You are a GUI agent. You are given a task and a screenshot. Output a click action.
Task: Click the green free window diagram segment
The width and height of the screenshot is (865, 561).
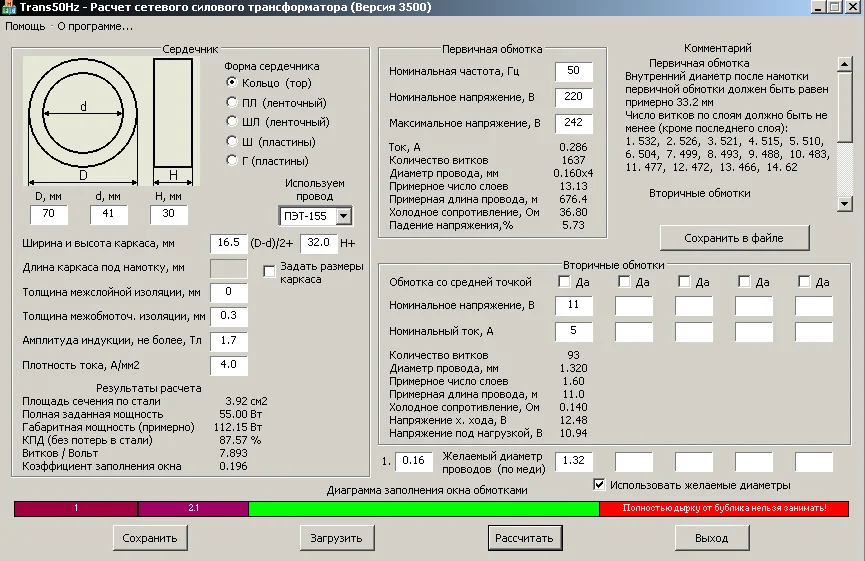(x=423, y=509)
